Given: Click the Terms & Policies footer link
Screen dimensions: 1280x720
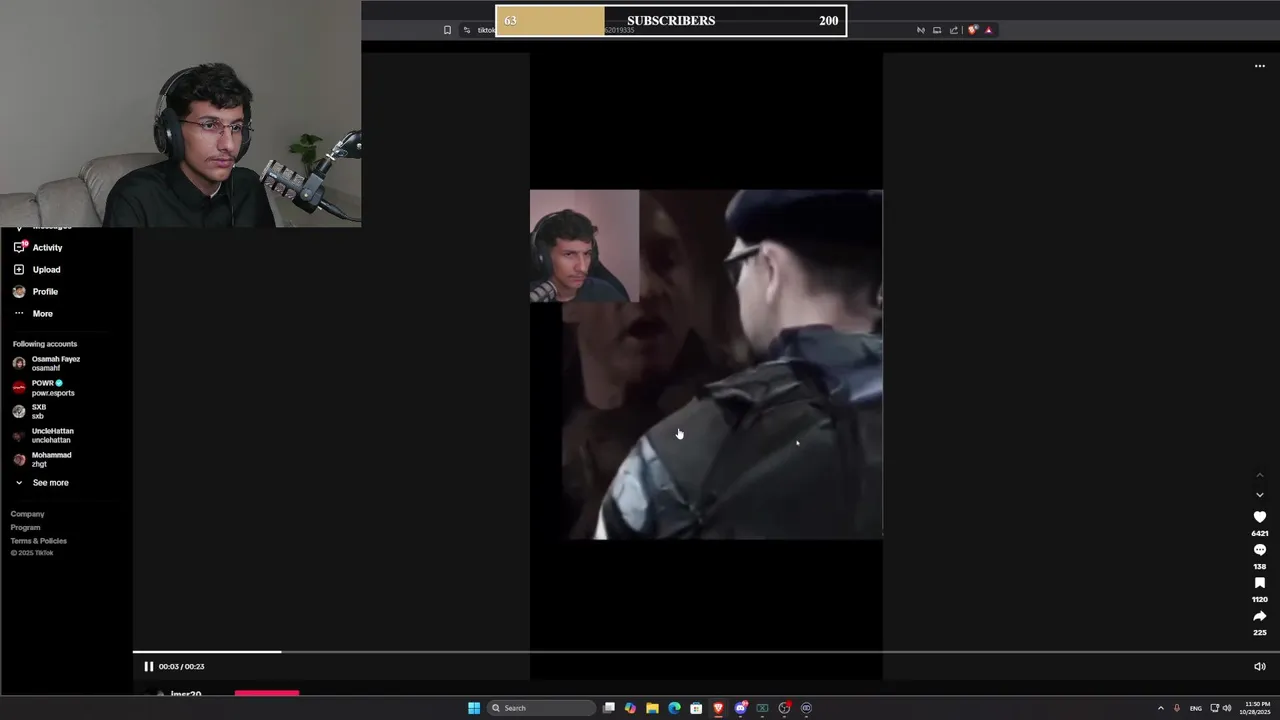Looking at the screenshot, I should tap(39, 541).
